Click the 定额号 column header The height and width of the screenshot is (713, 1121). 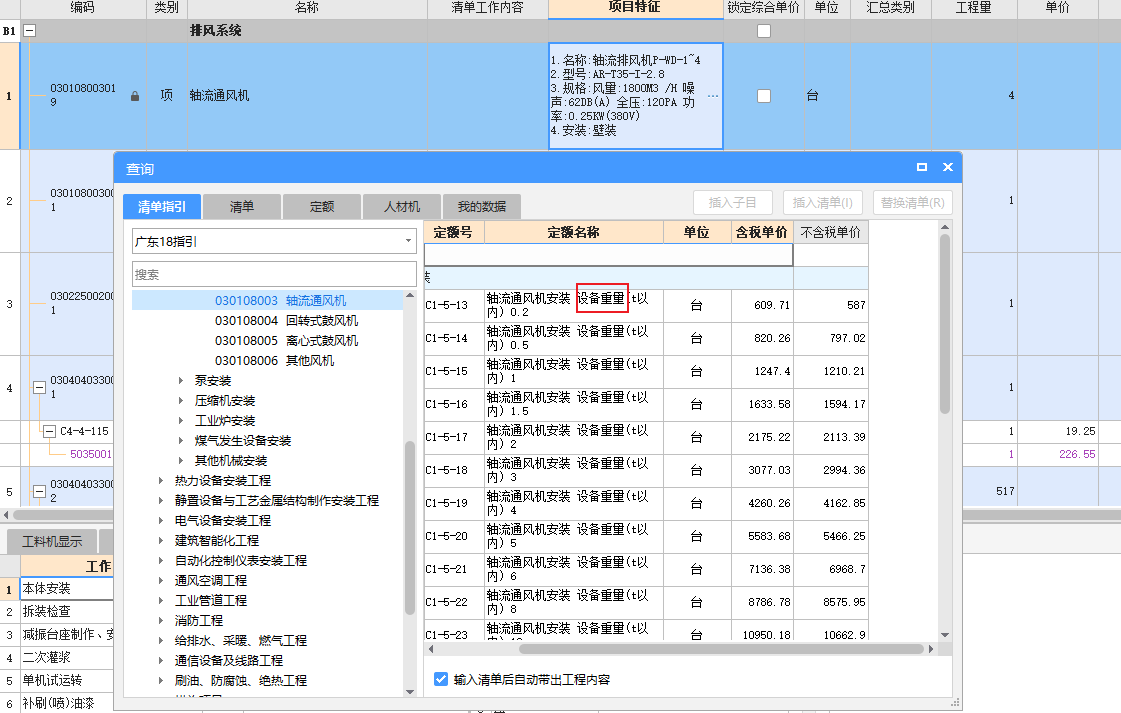pyautogui.click(x=454, y=232)
